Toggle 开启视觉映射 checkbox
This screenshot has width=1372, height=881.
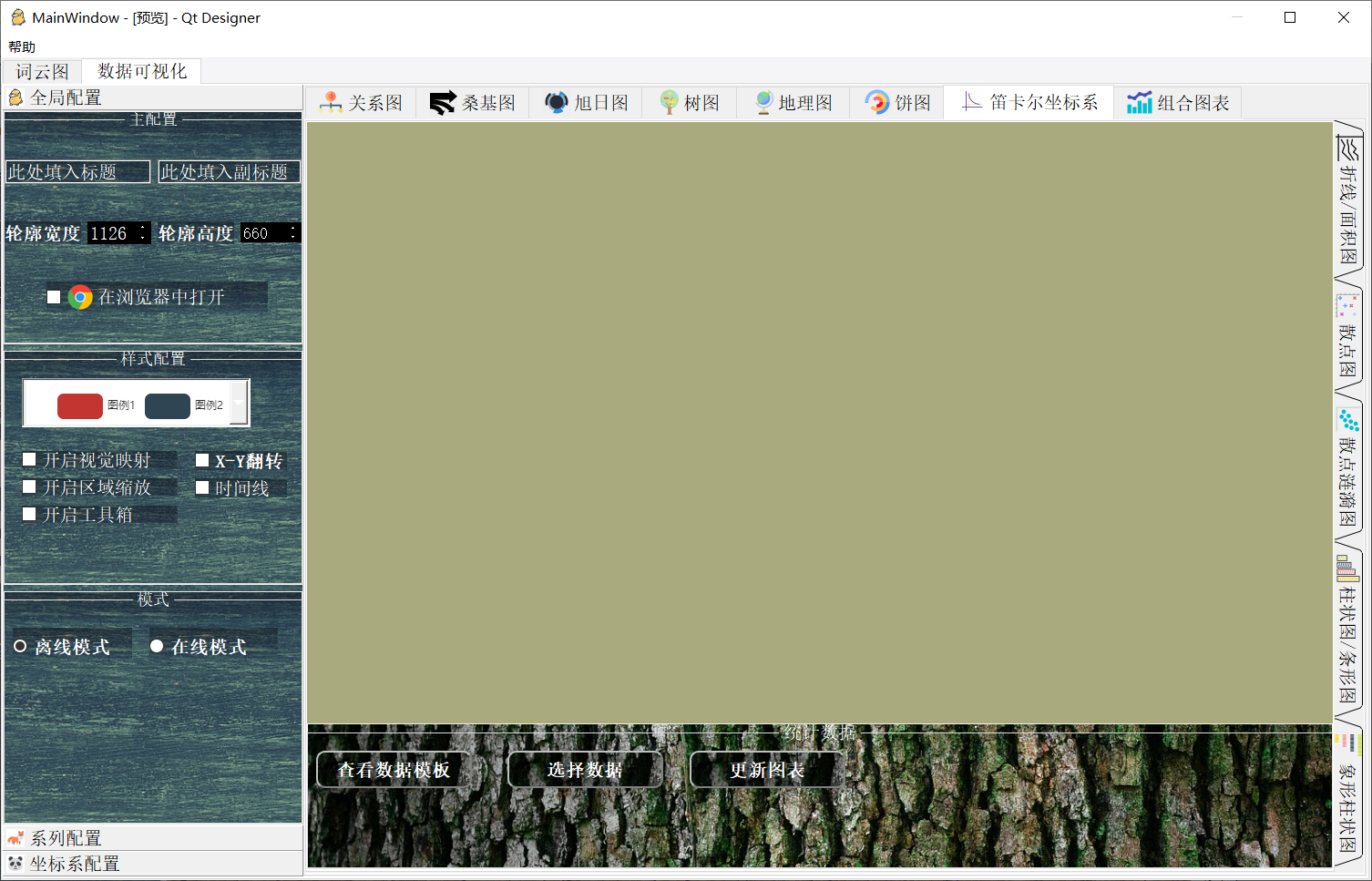point(29,459)
